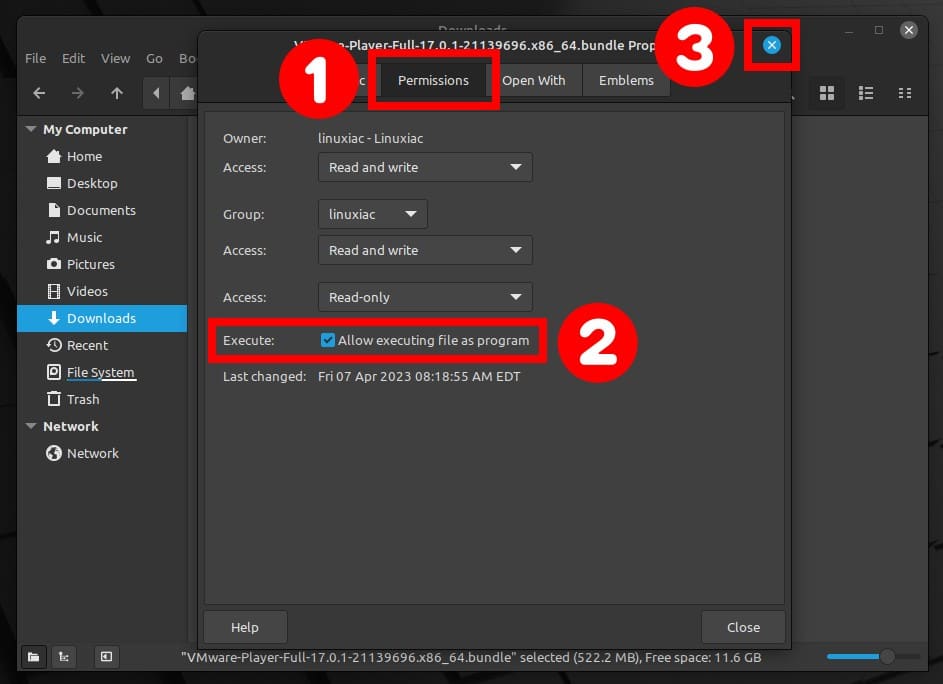Click the status bar selected-file text
This screenshot has height=684, width=943.
coord(472,658)
